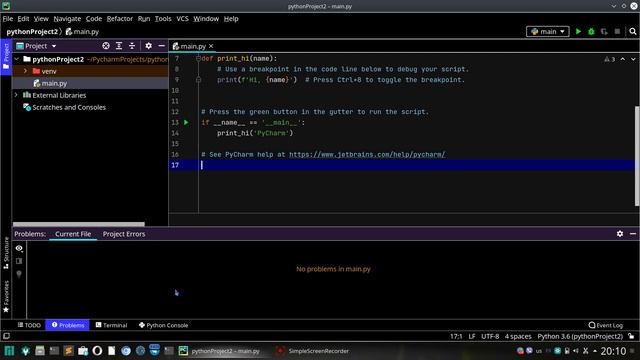640x360 pixels.
Task: Click the highlighted problems eye icon
Action: pos(19,248)
